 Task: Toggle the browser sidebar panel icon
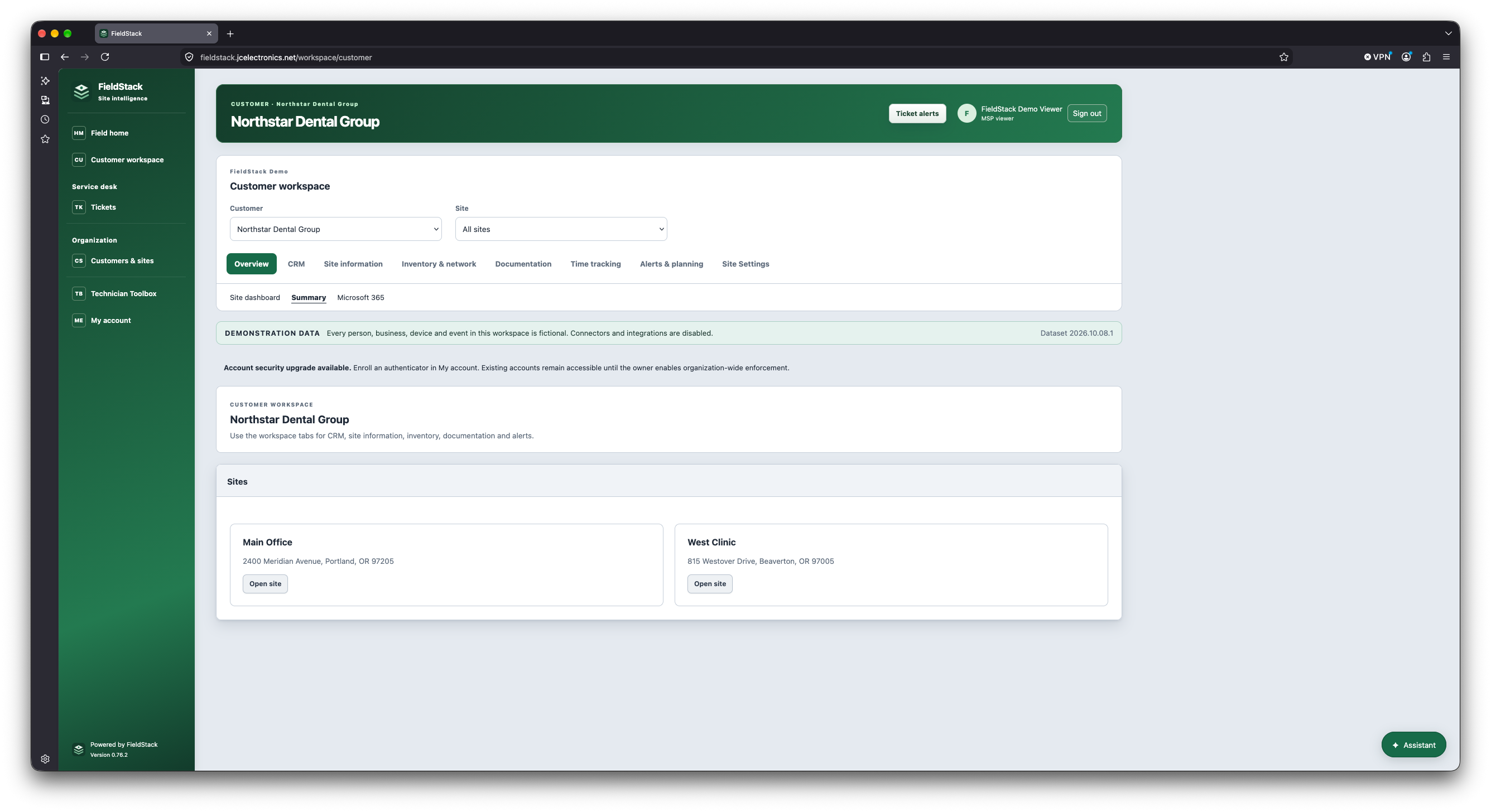pyautogui.click(x=45, y=57)
